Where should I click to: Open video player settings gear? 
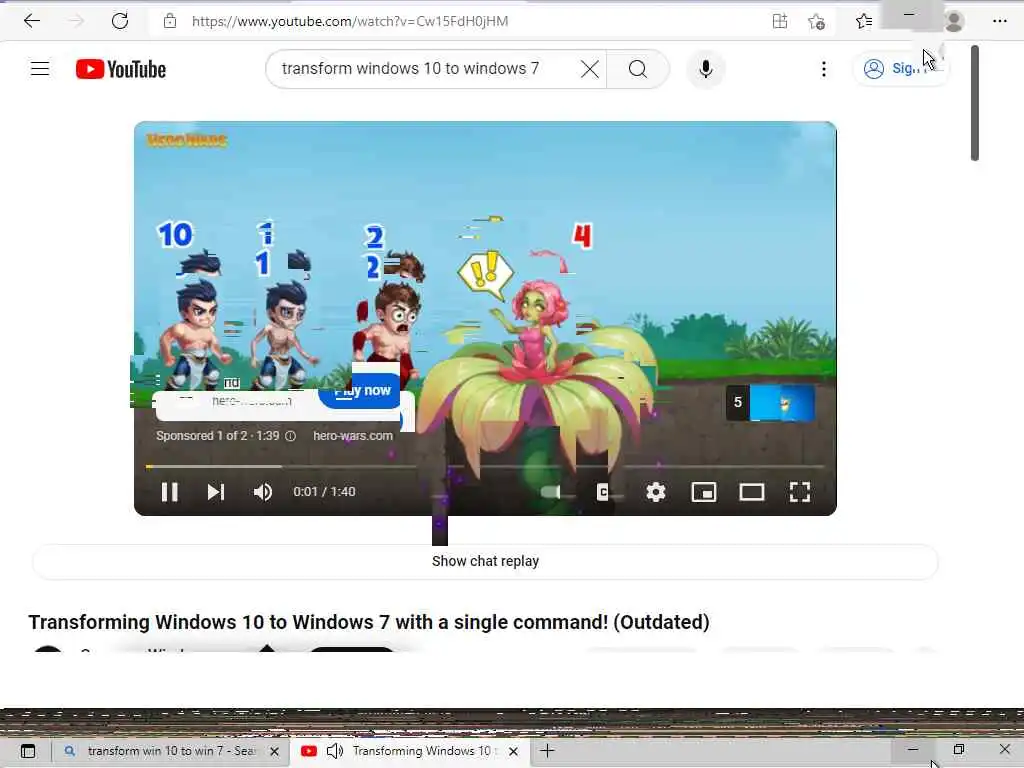656,492
